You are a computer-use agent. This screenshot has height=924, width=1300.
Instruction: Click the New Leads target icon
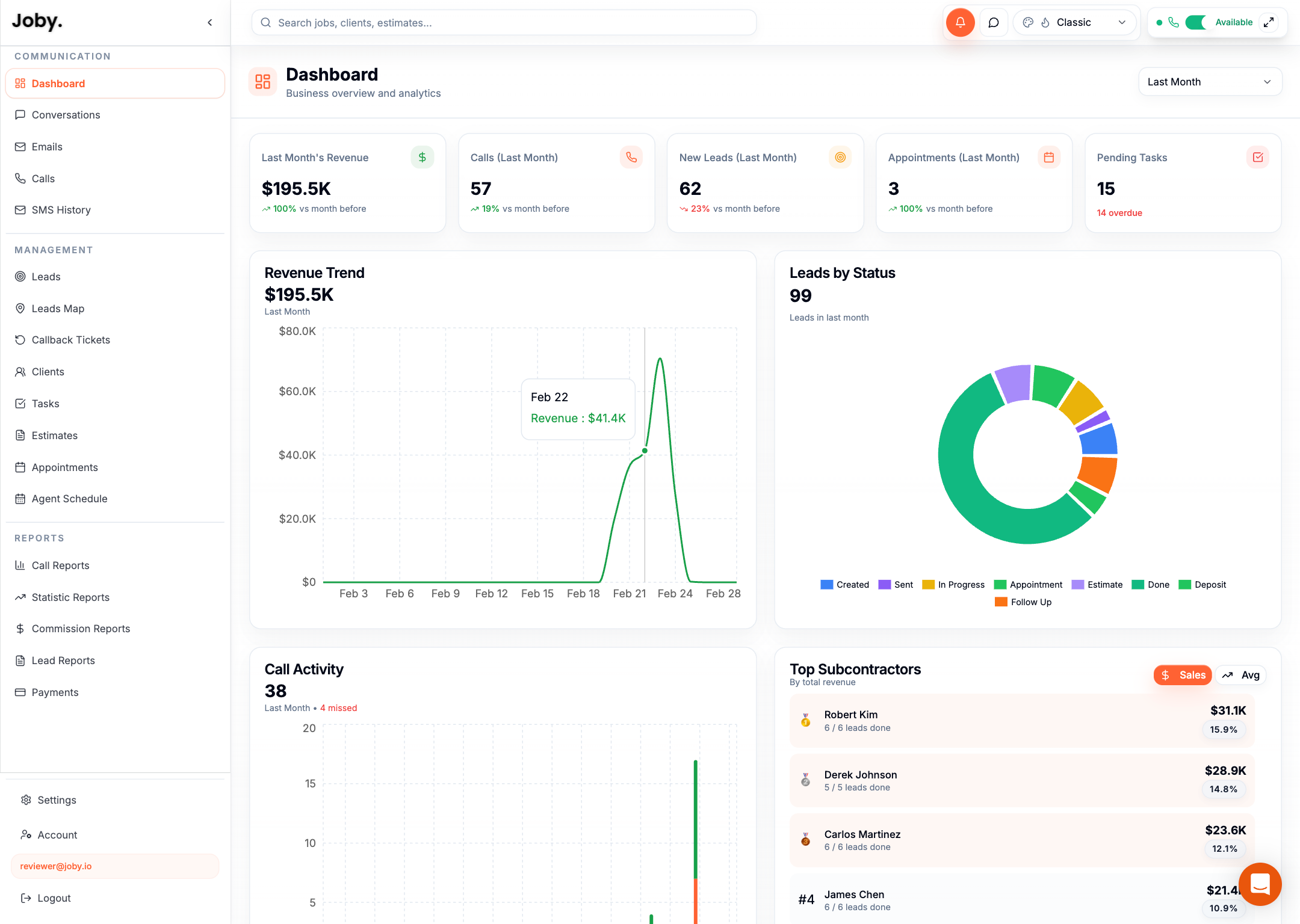(x=840, y=157)
